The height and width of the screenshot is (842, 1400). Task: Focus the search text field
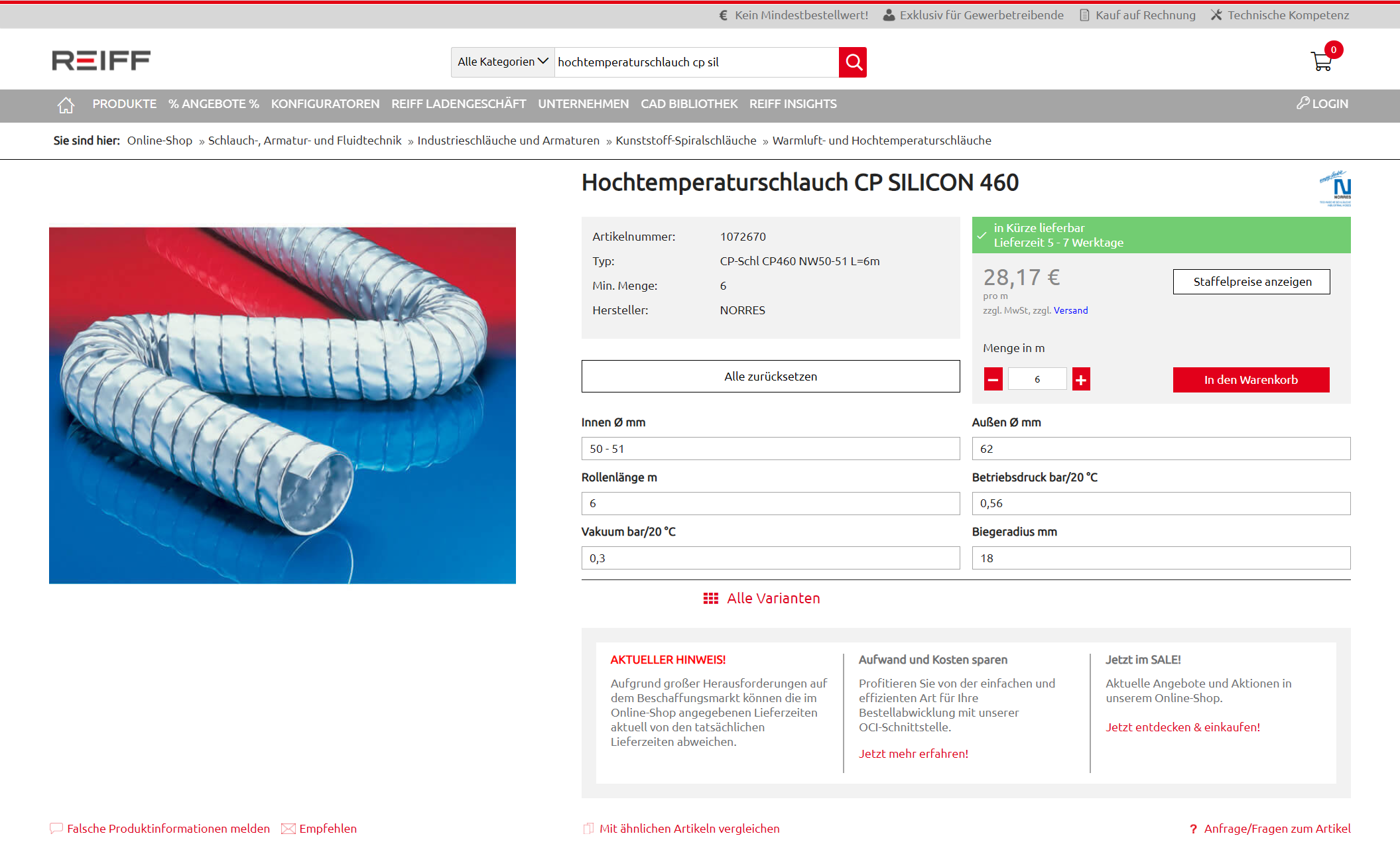pos(696,62)
